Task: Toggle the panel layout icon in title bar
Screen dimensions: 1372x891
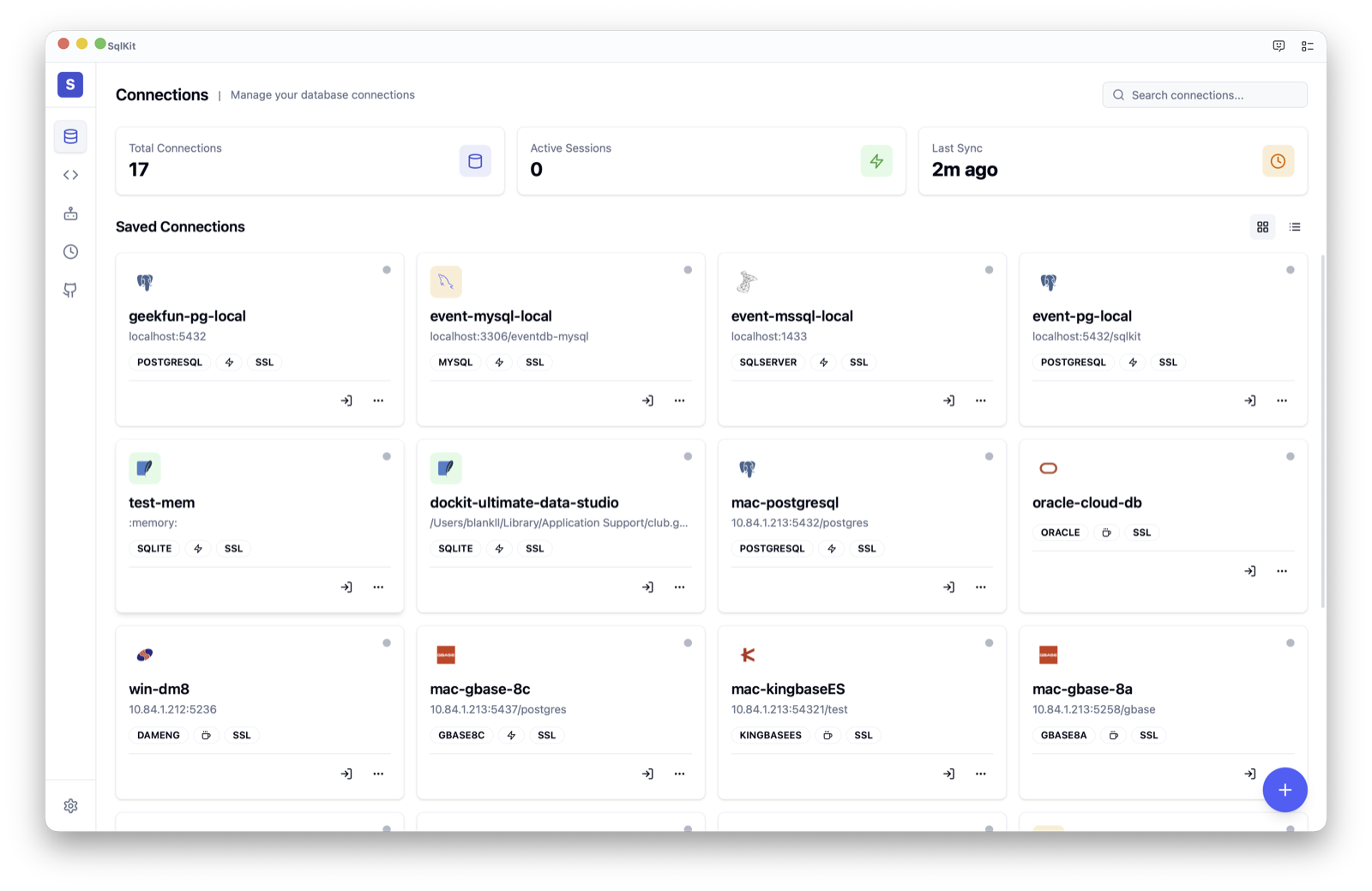Action: (x=1308, y=46)
